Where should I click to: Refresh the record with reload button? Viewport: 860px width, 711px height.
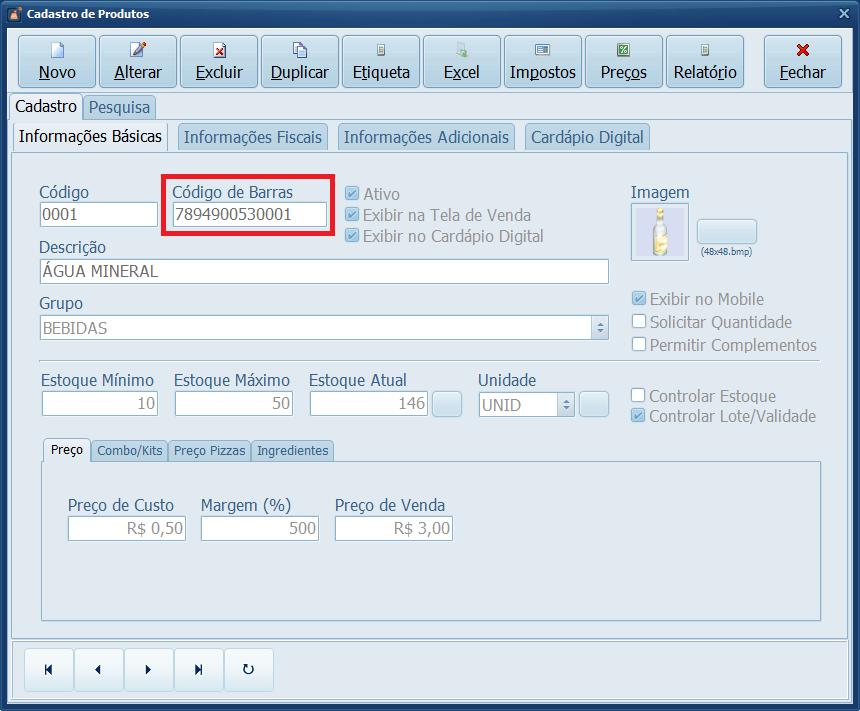point(248,670)
